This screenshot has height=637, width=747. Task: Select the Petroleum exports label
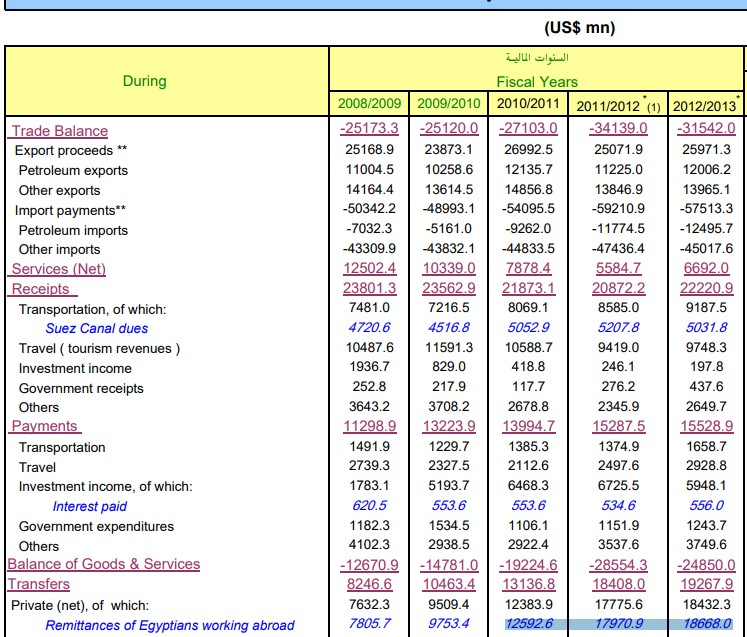pyautogui.click(x=73, y=170)
